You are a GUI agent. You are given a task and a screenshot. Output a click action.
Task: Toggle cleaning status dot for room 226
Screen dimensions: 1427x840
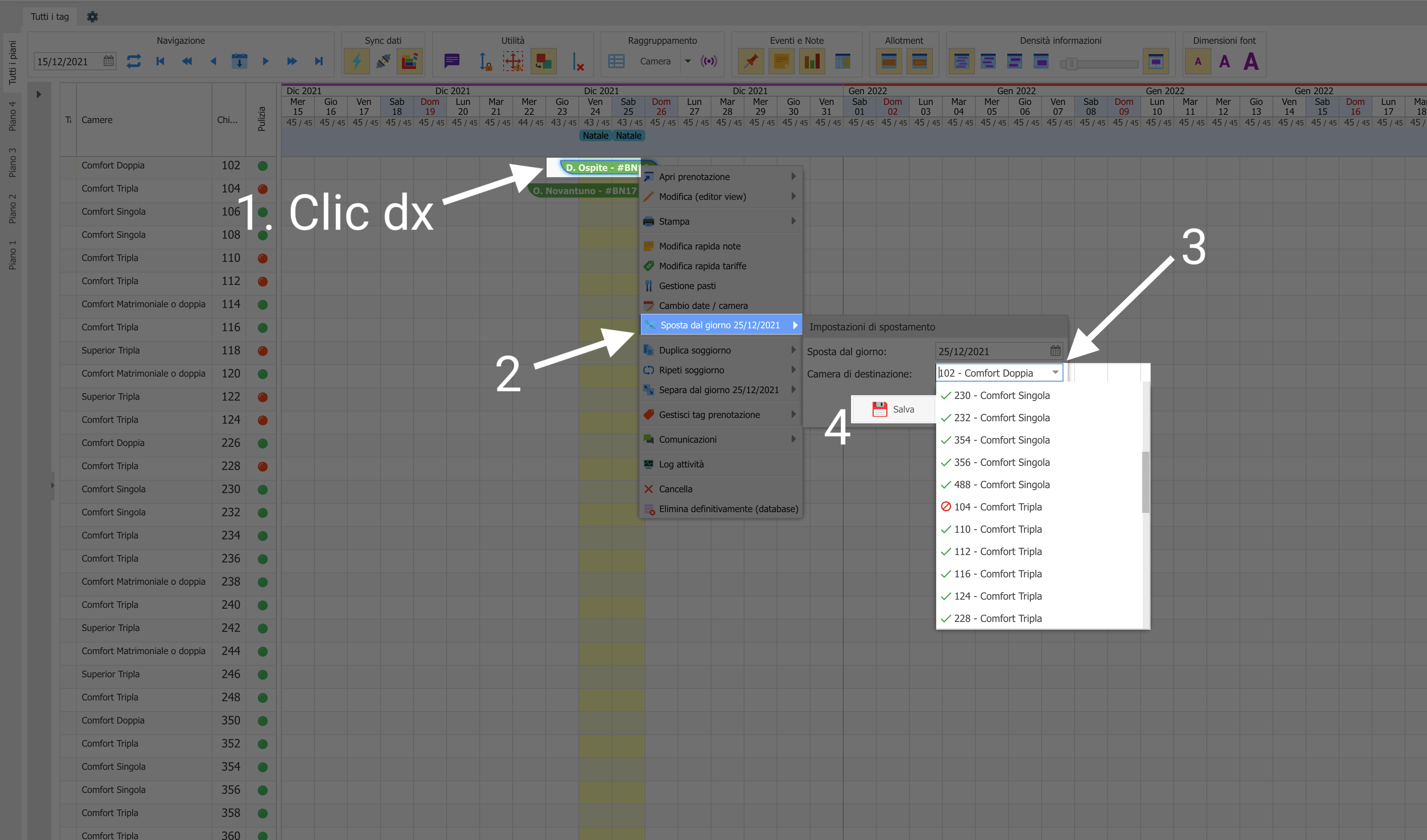(263, 443)
